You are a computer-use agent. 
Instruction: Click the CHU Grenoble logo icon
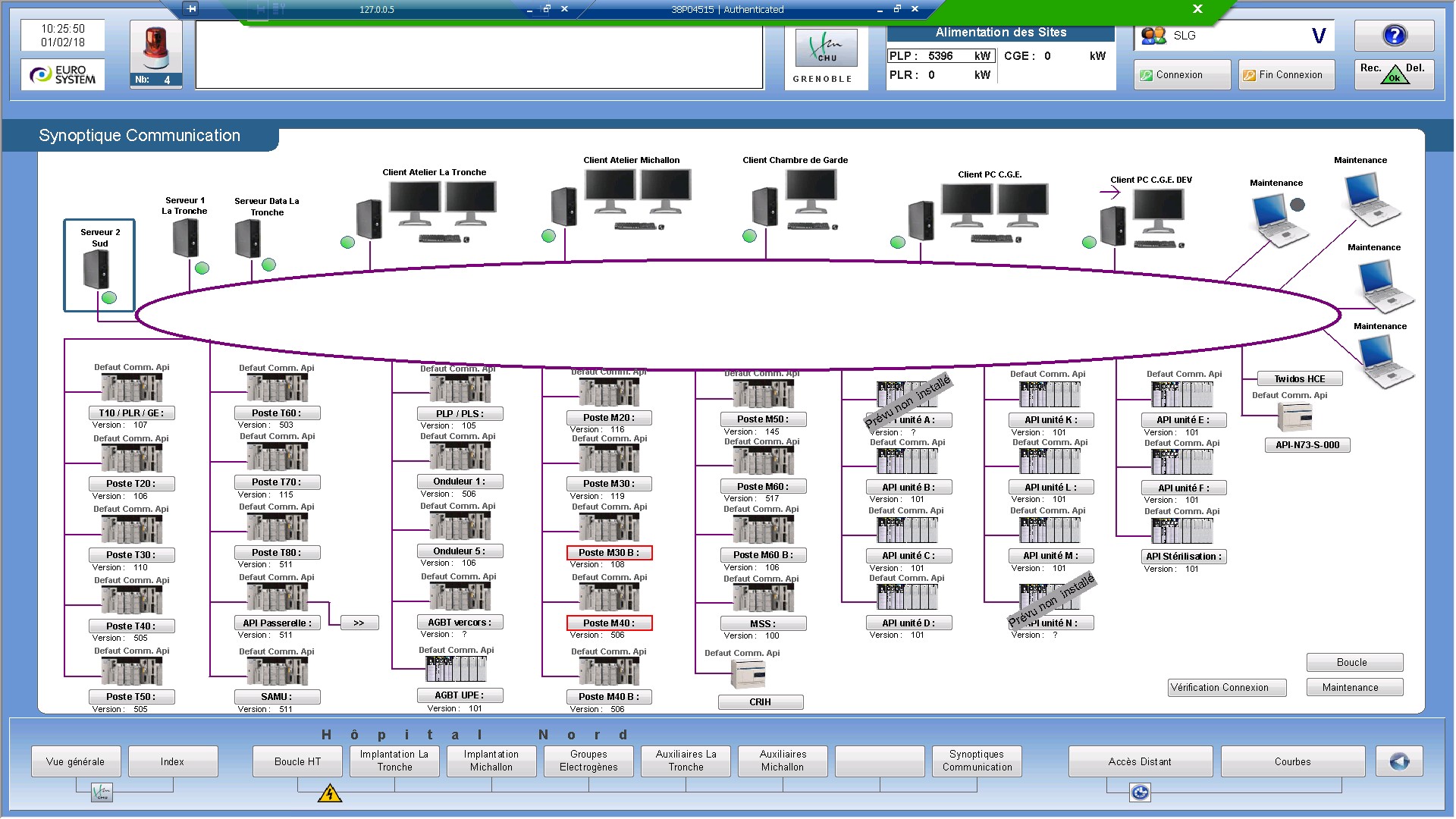click(x=826, y=49)
